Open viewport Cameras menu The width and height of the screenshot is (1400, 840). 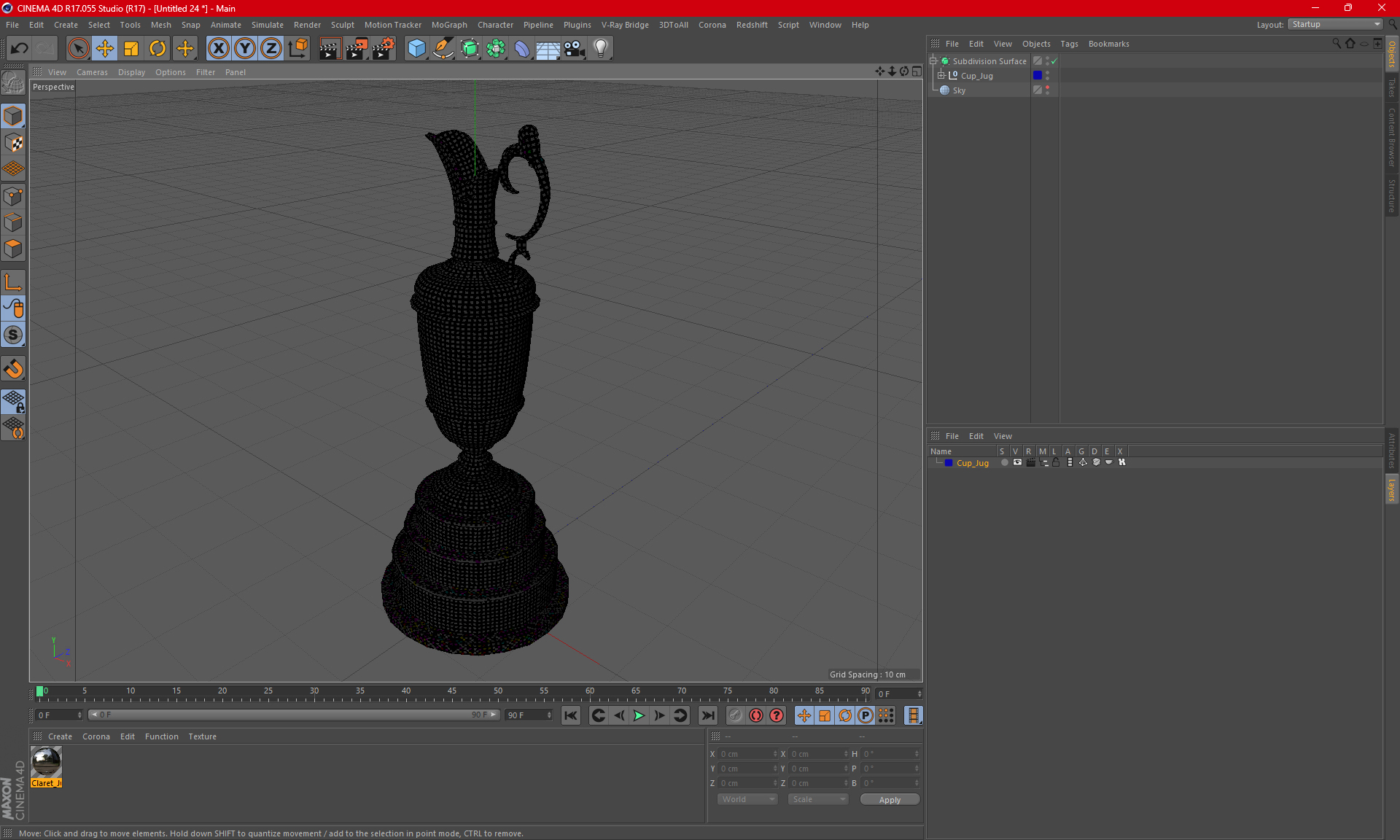click(92, 72)
